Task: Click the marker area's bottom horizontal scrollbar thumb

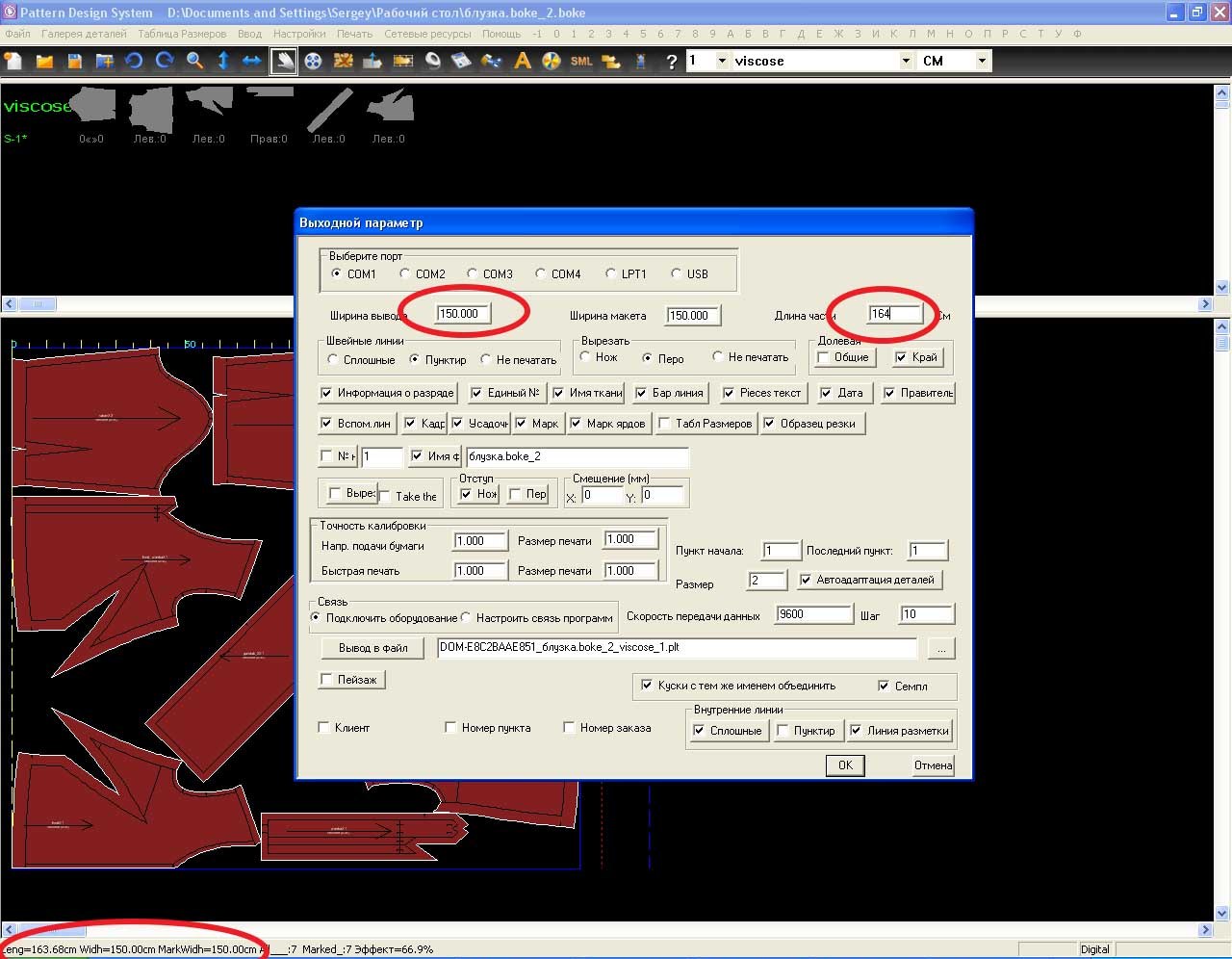Action: click(x=52, y=930)
